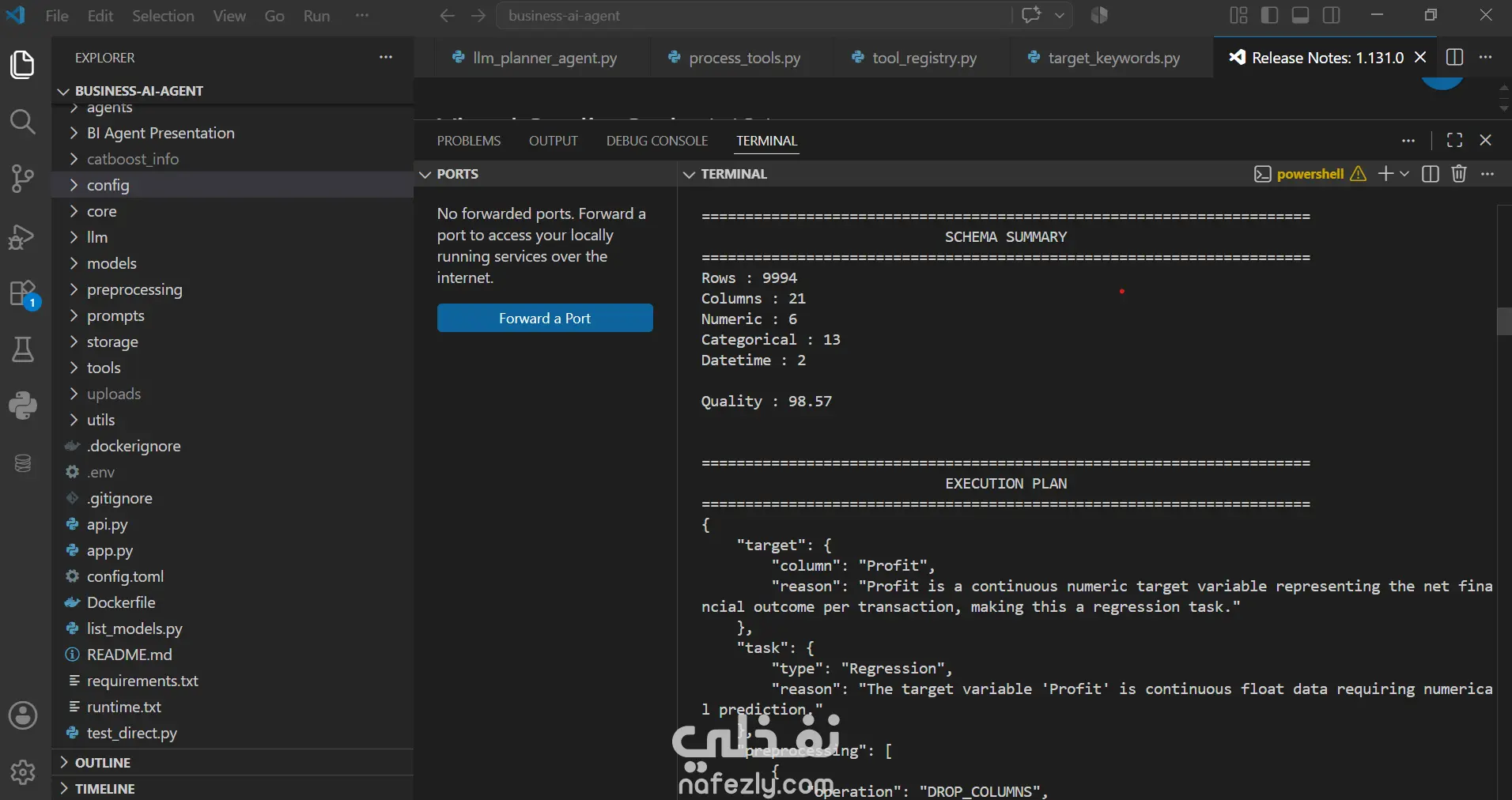Toggle bottom panel visibility
Image resolution: width=1512 pixels, height=800 pixels.
click(1301, 15)
